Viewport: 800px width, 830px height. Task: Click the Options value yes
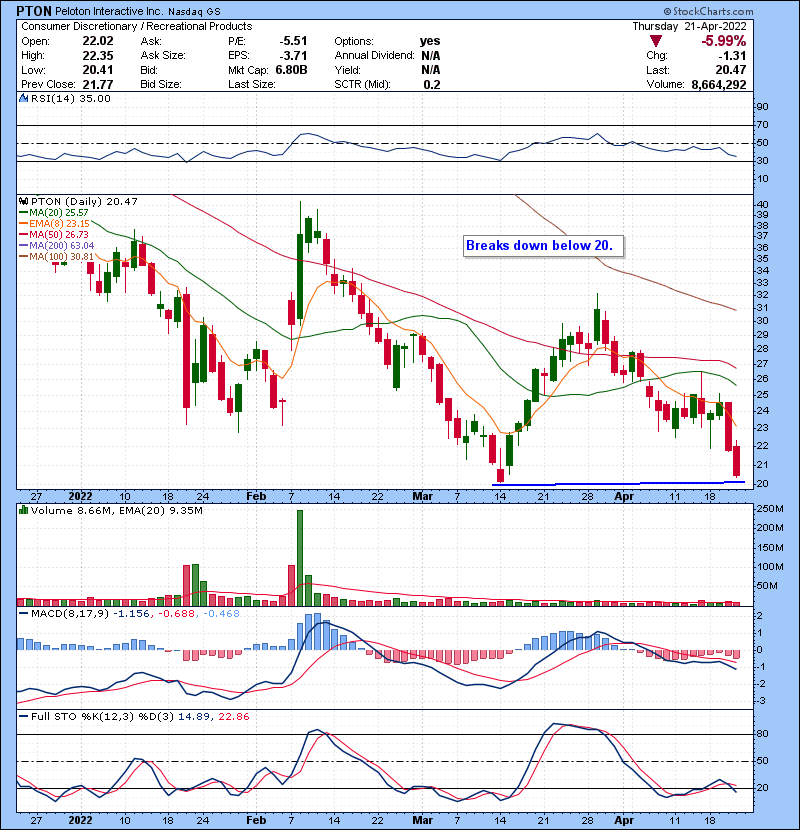(430, 41)
